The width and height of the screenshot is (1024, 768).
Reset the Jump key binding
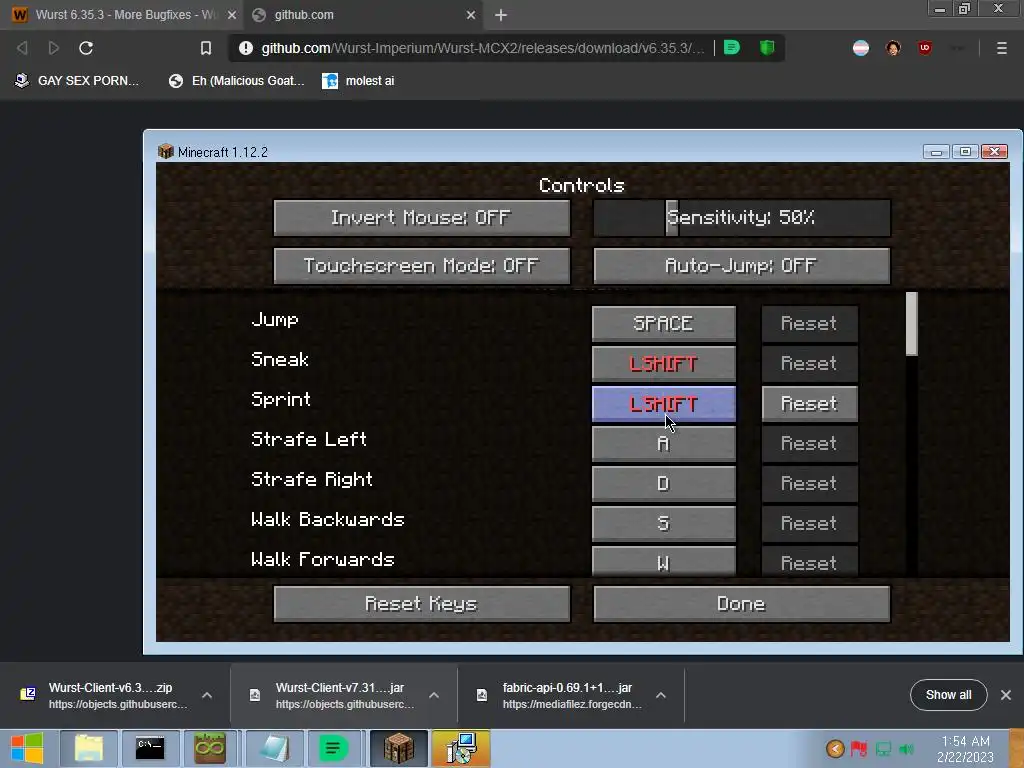809,323
